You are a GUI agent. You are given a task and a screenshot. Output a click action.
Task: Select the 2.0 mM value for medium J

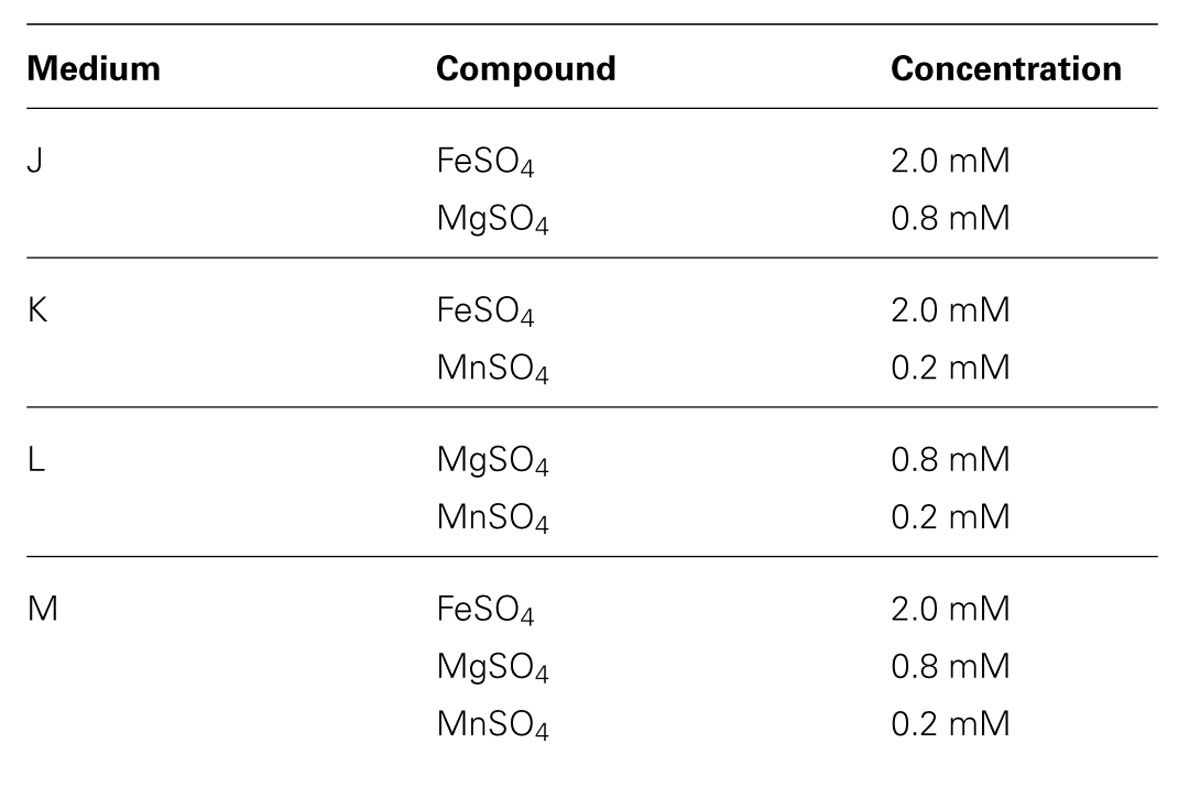coord(950,161)
